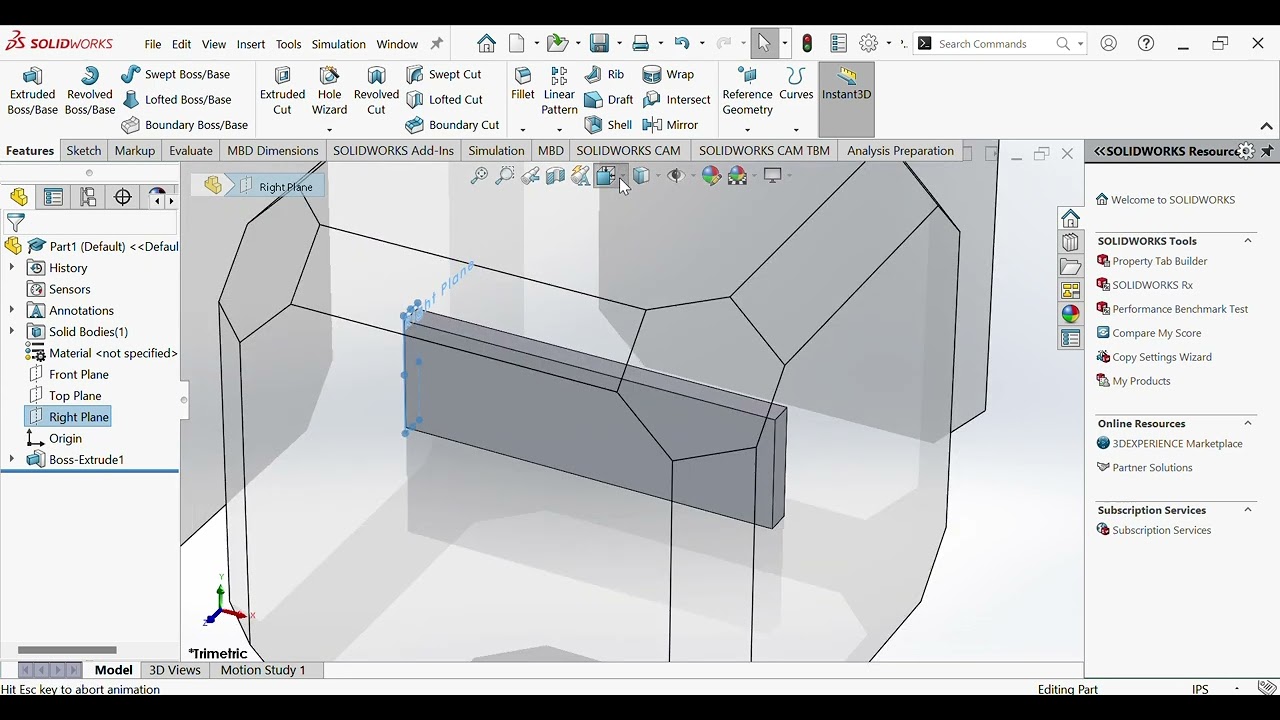1280x720 pixels.
Task: Click the Edit Appearance icon
Action: pos(711,176)
